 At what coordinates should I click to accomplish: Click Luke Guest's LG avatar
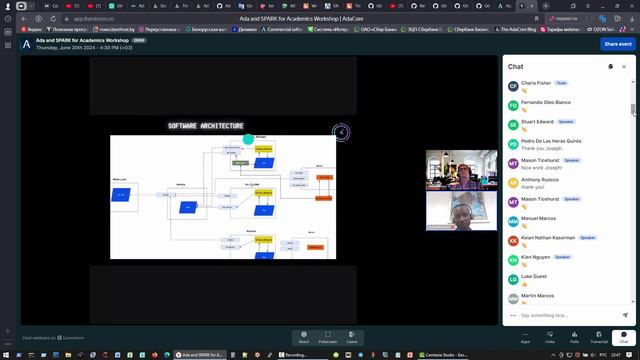513,280
